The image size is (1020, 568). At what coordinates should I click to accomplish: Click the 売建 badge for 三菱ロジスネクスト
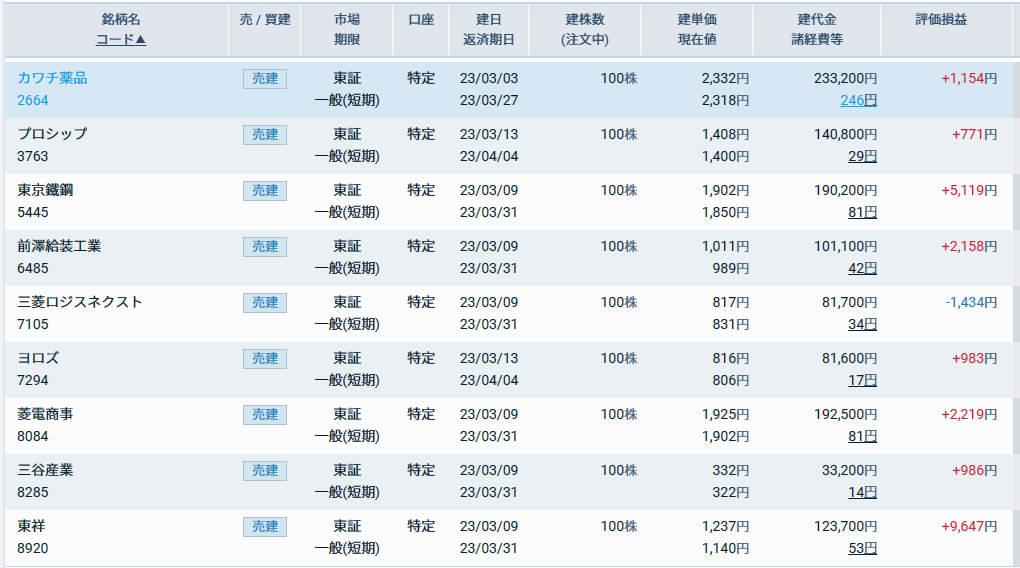[265, 303]
